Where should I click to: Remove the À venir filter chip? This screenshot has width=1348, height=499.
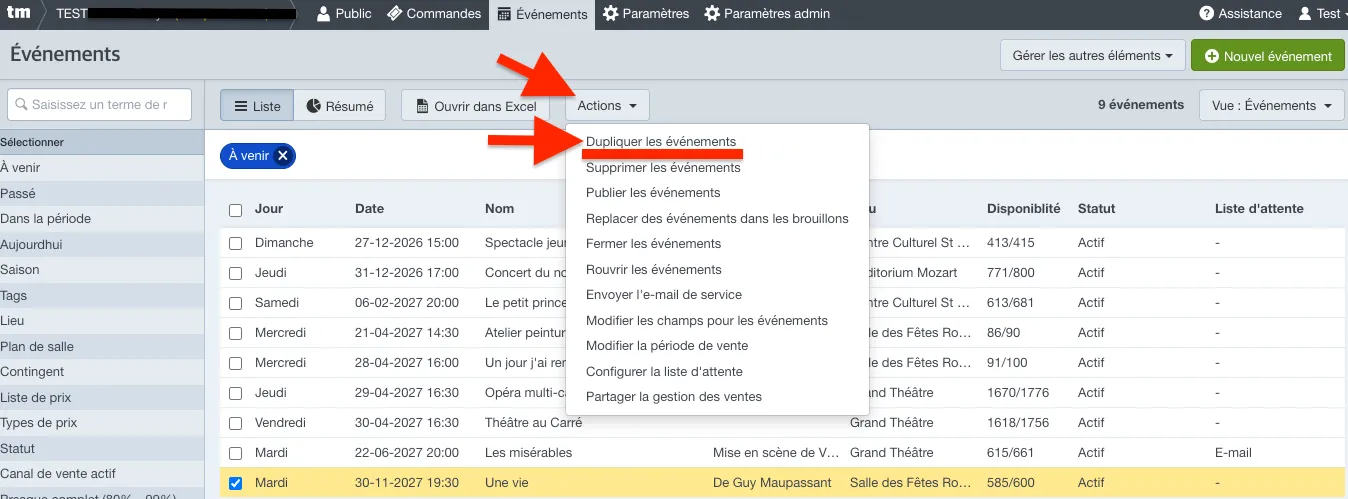[x=283, y=156]
